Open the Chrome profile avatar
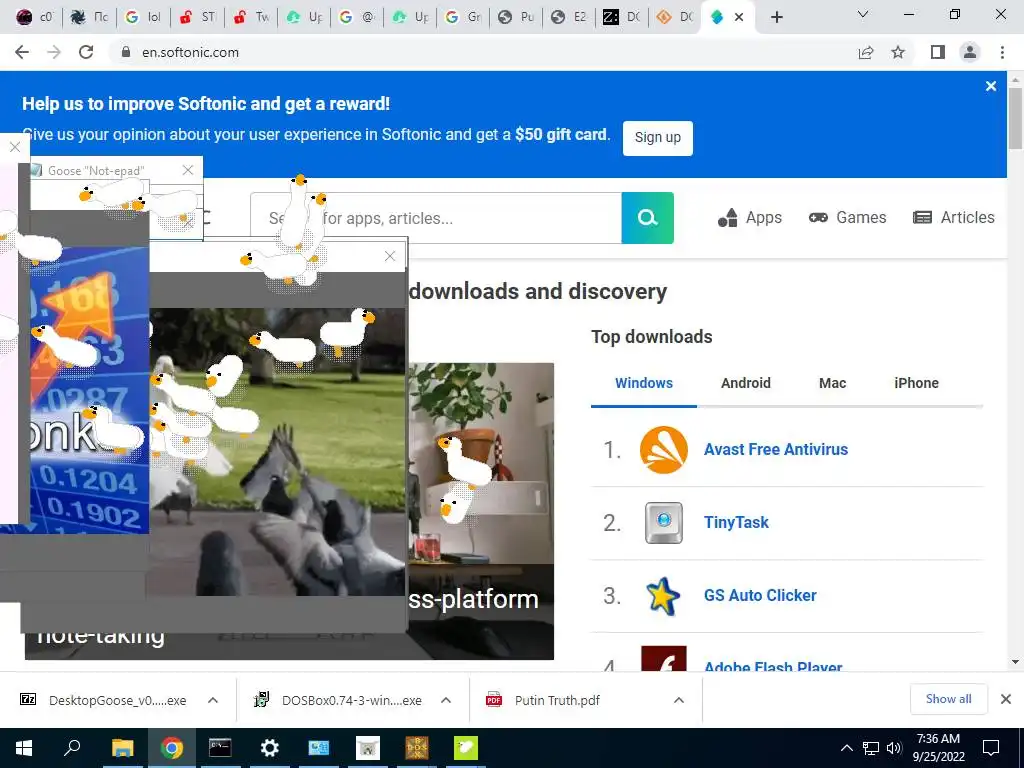 970,52
